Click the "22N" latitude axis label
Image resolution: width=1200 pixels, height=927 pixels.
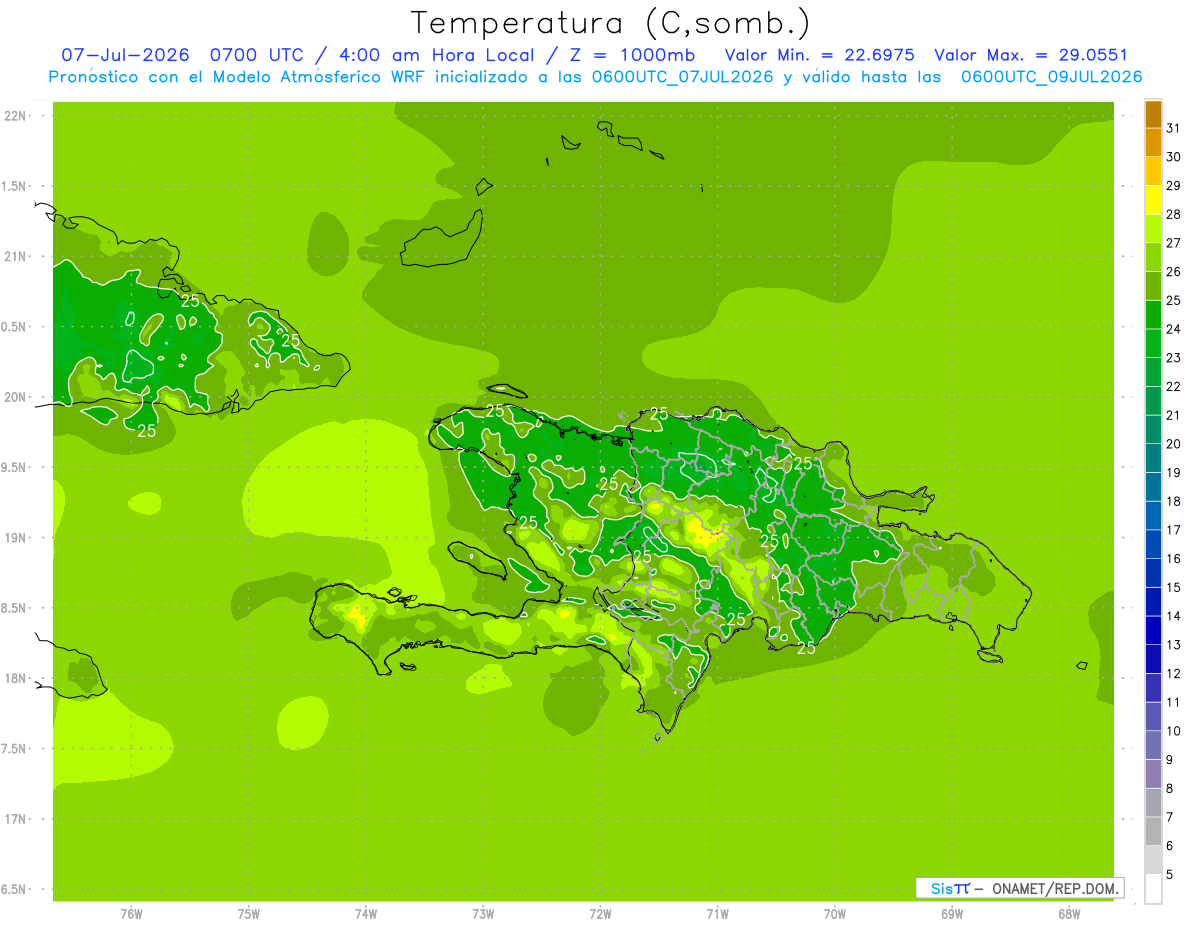(x=16, y=116)
